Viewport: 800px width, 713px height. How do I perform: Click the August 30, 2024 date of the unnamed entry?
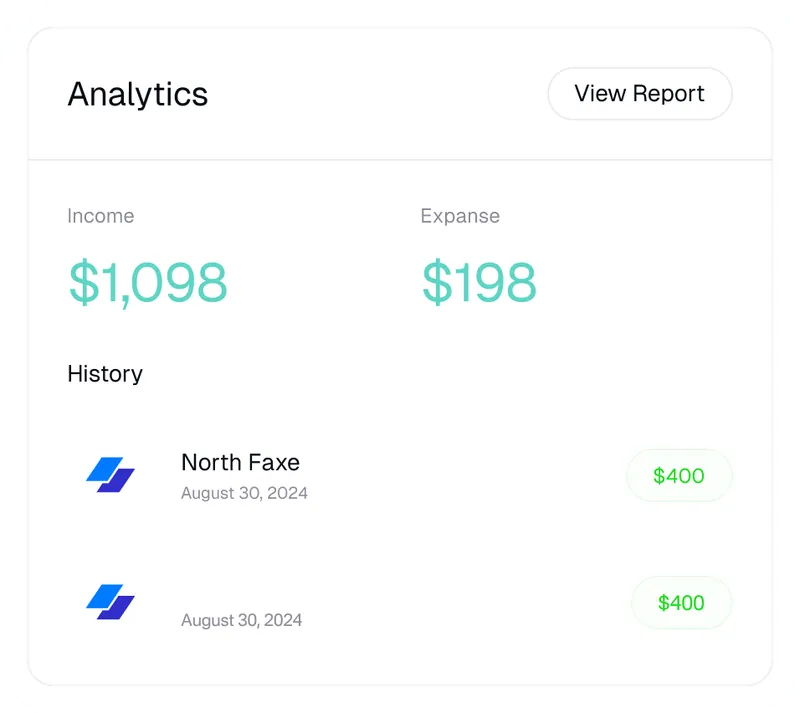pos(241,620)
